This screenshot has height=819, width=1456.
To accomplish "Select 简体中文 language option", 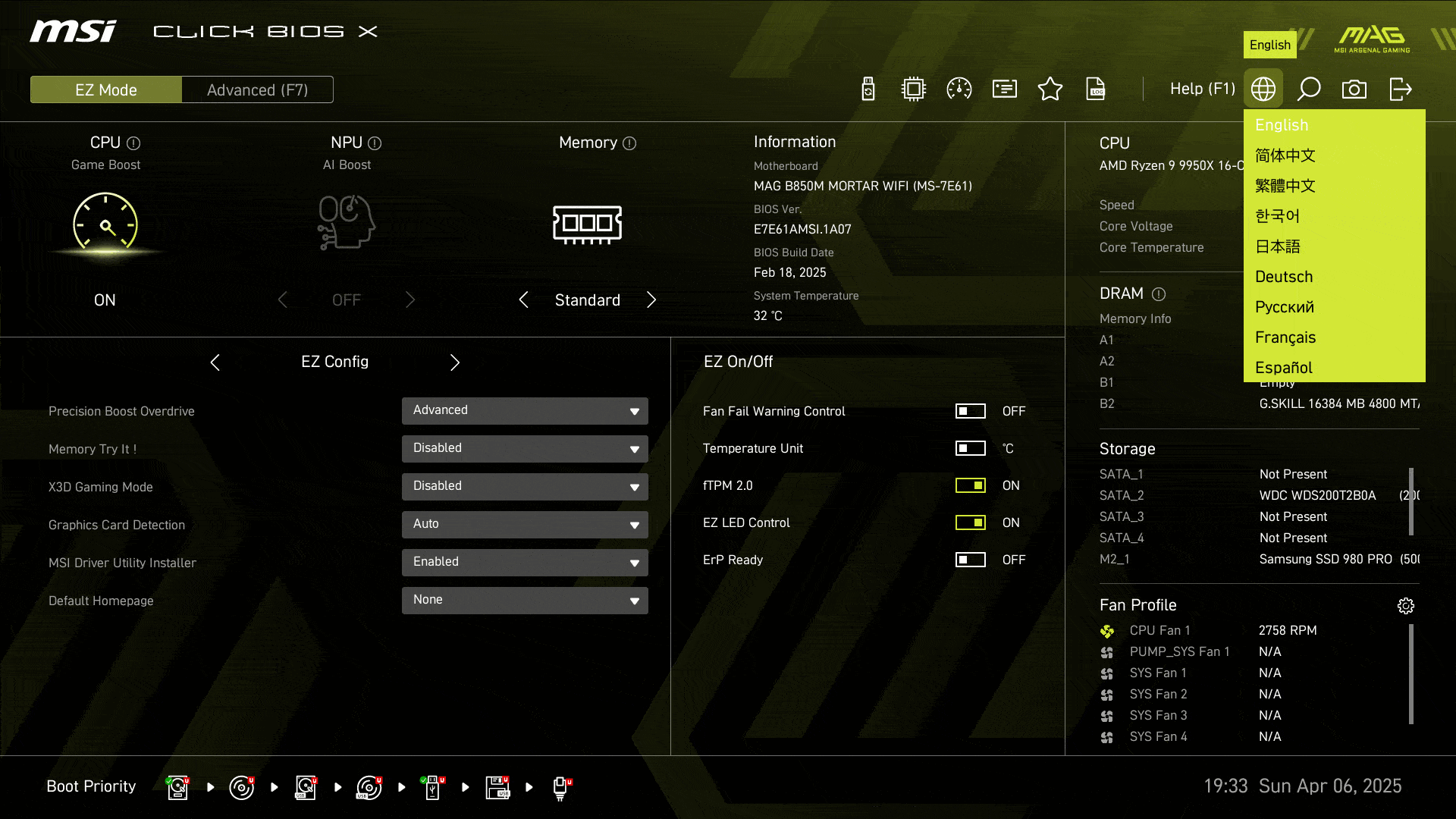I will click(x=1335, y=155).
